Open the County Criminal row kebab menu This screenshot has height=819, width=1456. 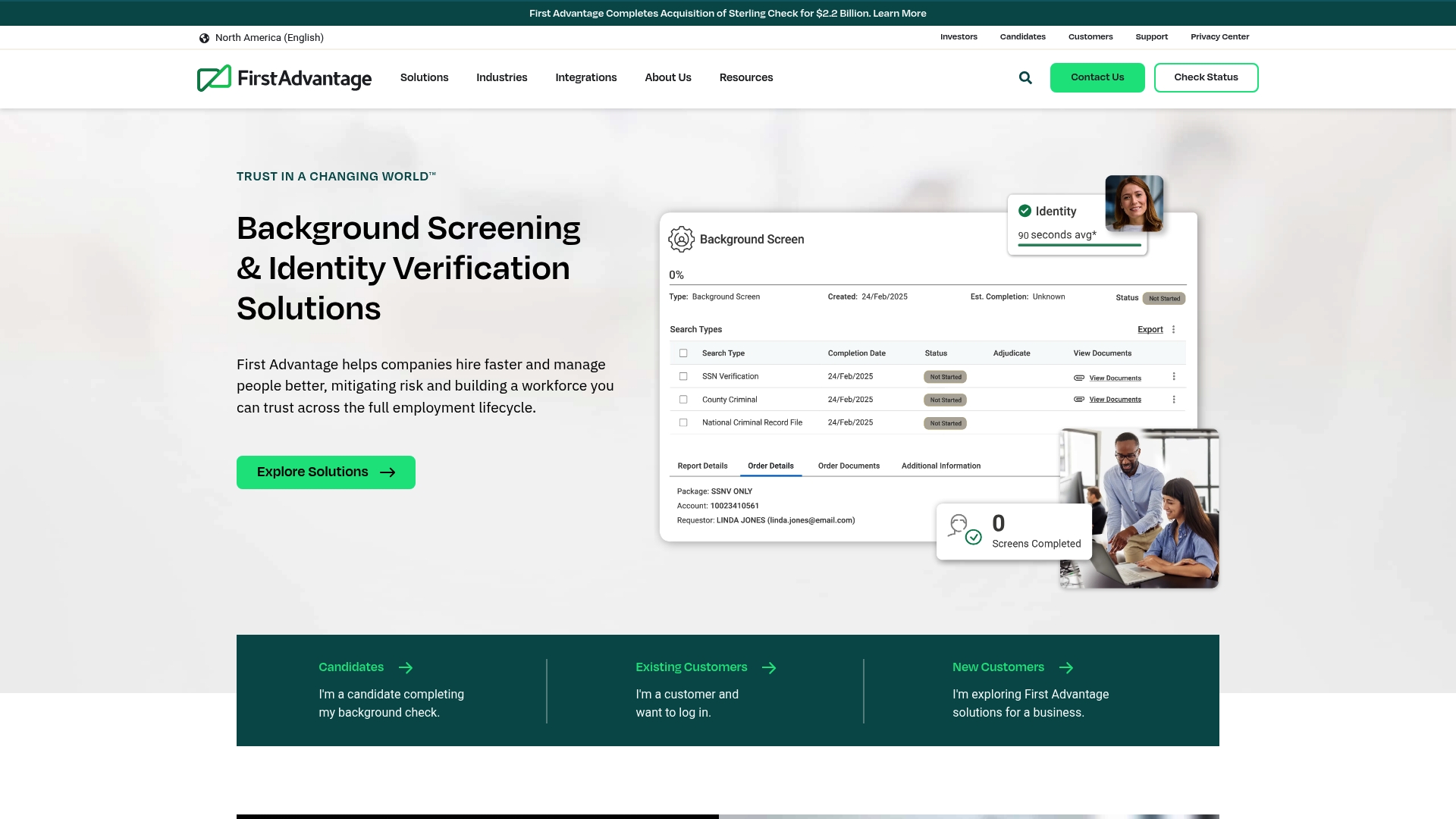(1174, 400)
